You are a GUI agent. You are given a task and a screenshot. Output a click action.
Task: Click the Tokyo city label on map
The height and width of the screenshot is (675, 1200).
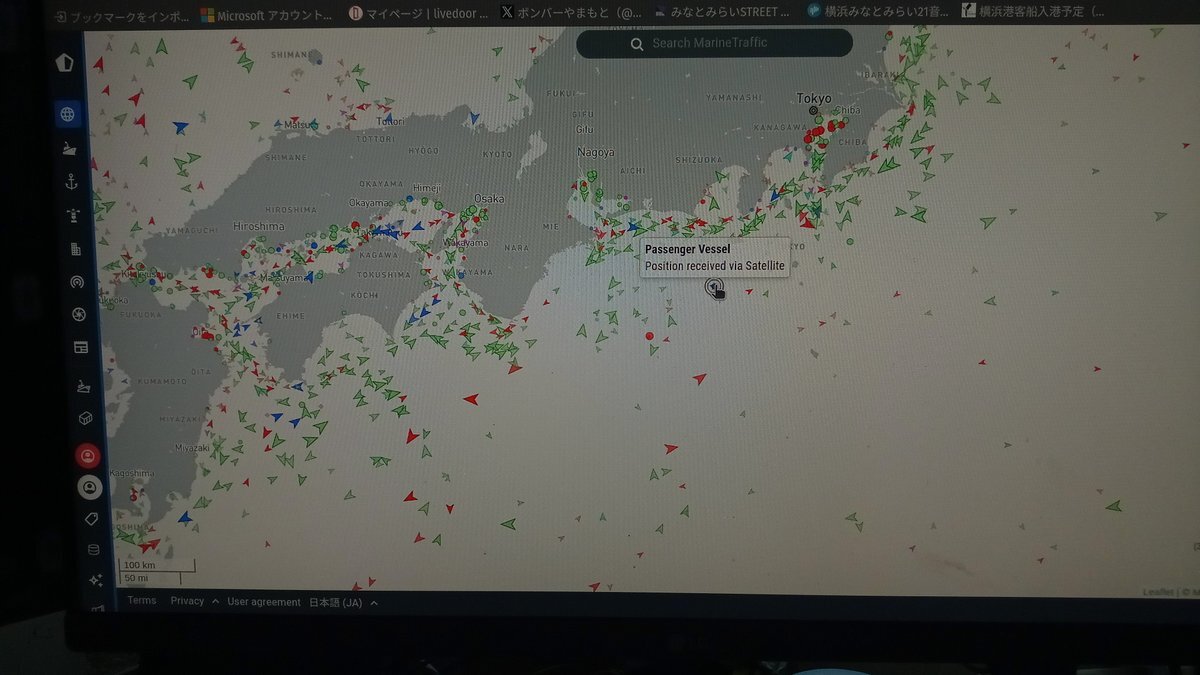point(814,98)
